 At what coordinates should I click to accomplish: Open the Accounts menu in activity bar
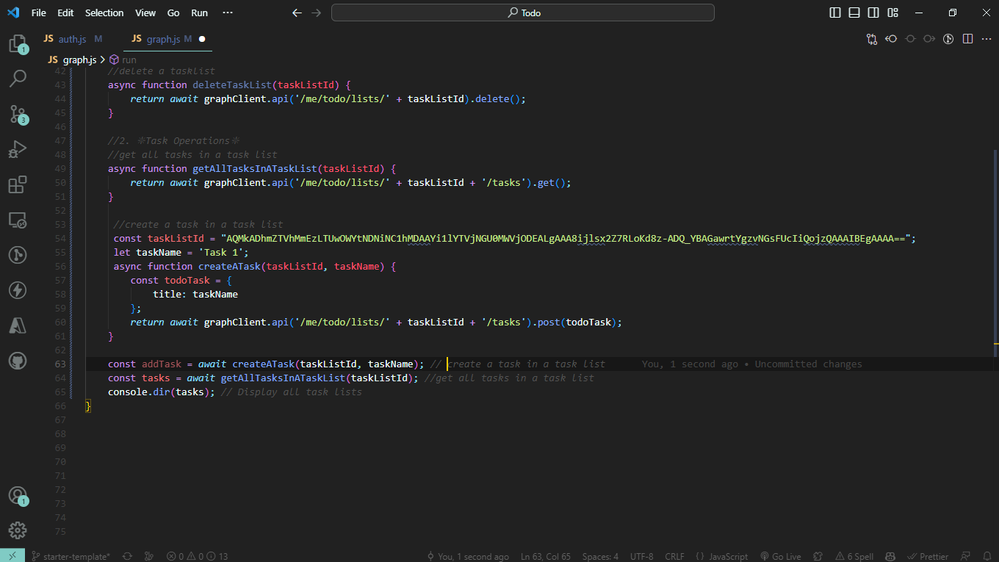[x=18, y=496]
